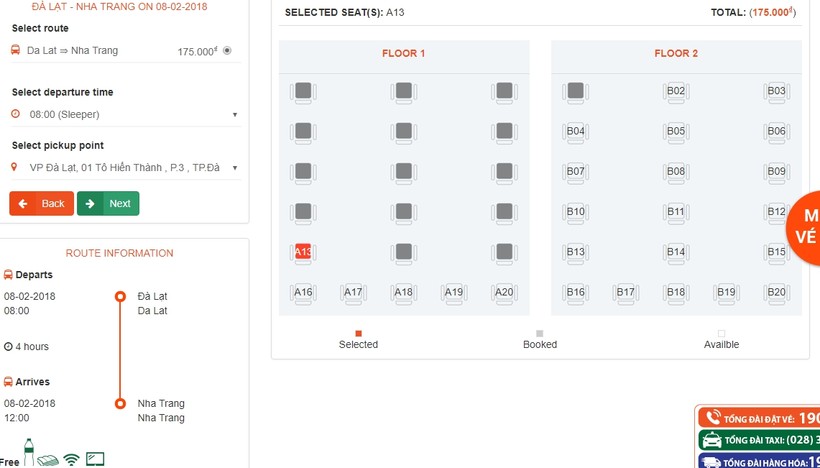Click seat B20 on Floor 2
Screen dimensions: 820x468
point(777,293)
